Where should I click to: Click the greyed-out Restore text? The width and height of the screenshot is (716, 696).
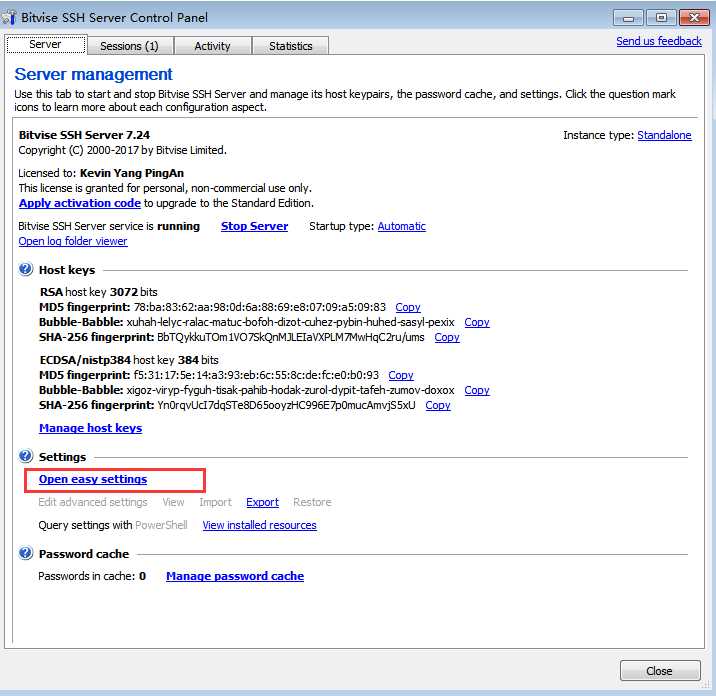312,502
